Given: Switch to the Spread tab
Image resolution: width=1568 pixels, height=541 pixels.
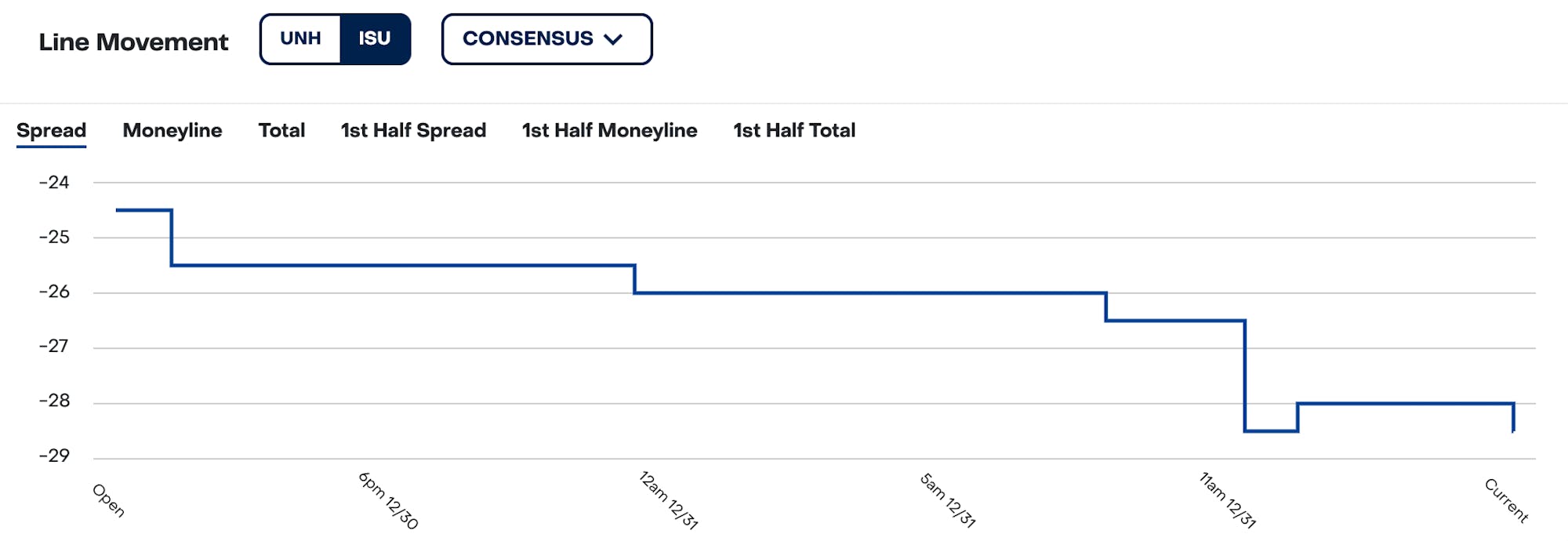Looking at the screenshot, I should [x=52, y=130].
